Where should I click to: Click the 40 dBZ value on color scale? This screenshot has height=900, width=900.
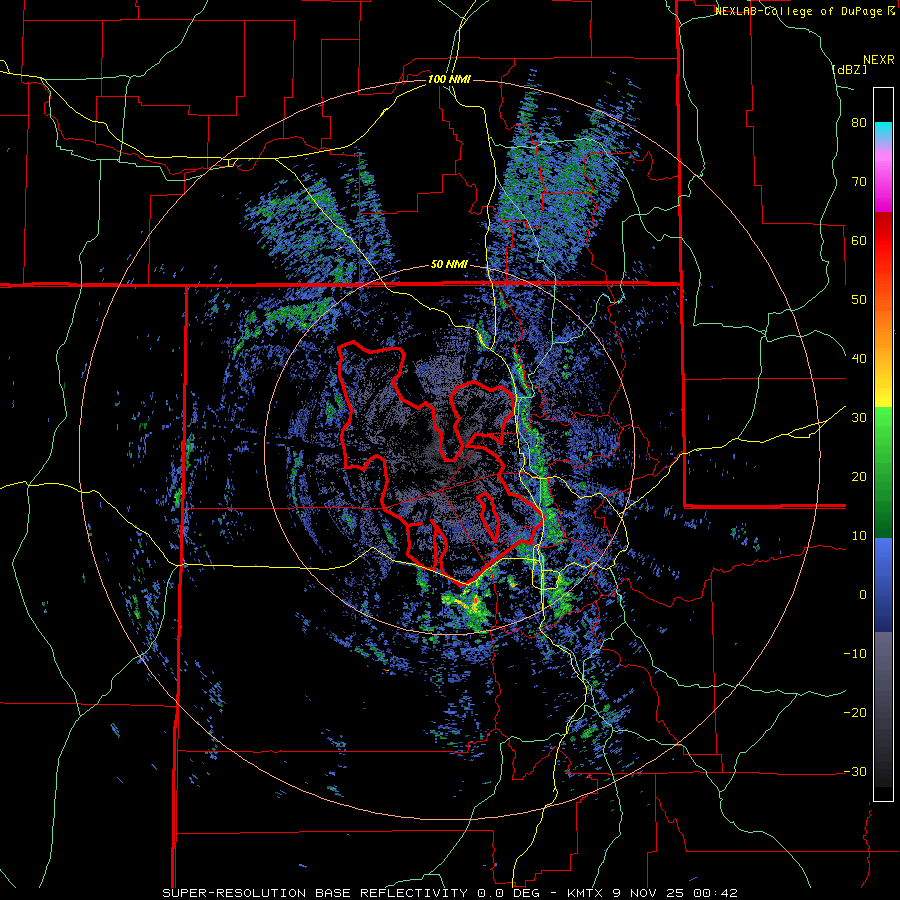coord(859,359)
